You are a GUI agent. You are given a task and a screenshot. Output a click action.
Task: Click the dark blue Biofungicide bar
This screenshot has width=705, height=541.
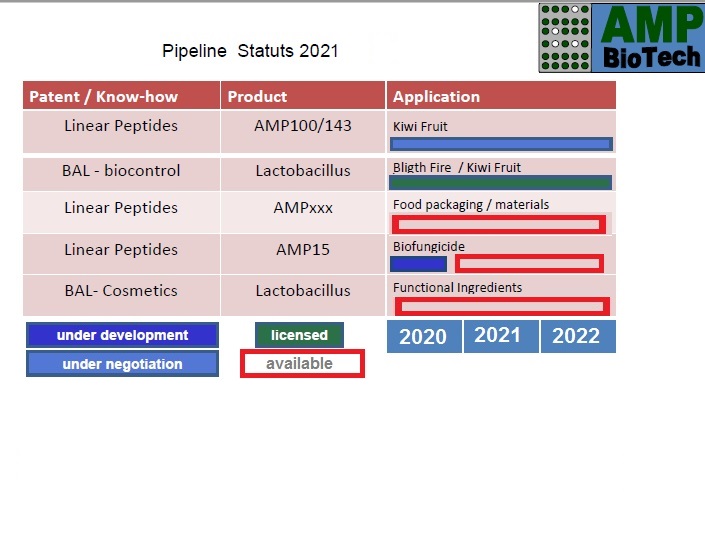418,264
